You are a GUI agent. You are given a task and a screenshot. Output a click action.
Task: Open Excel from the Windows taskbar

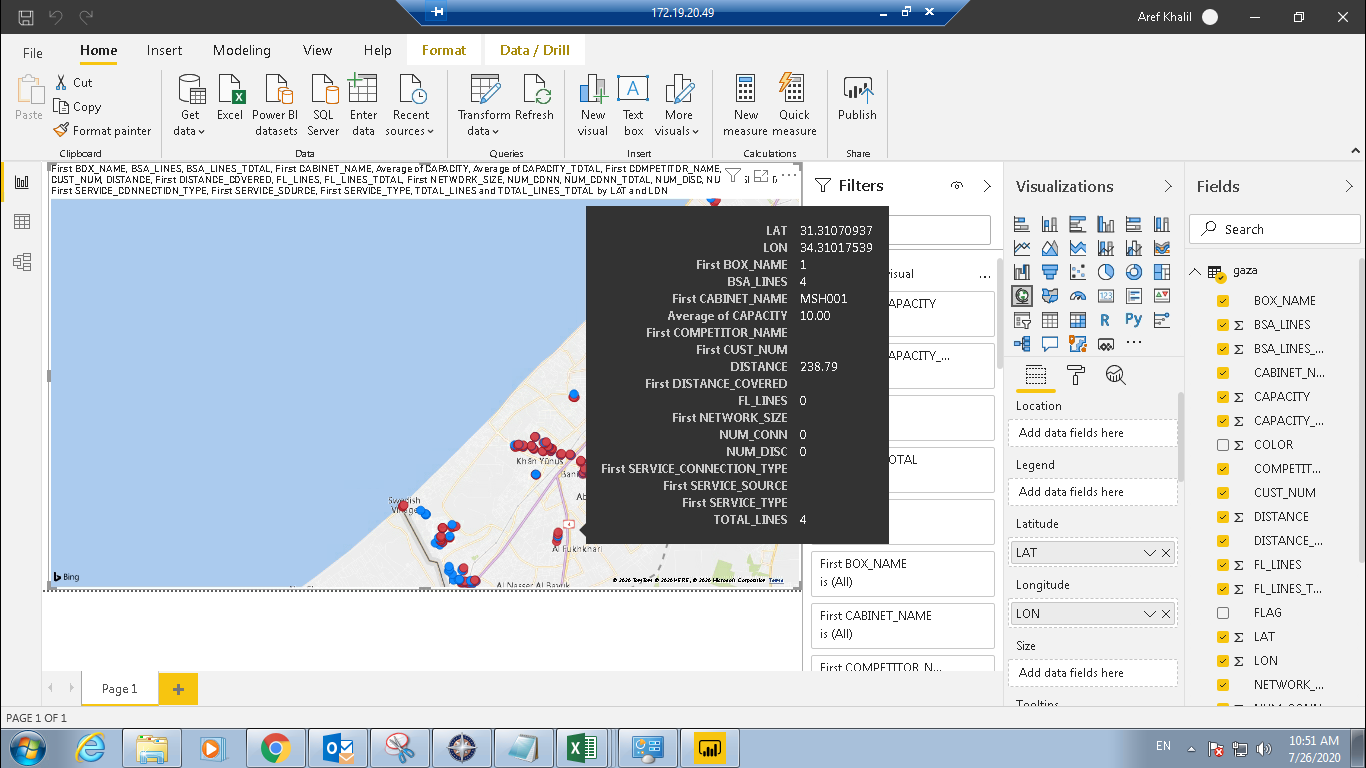tap(583, 747)
